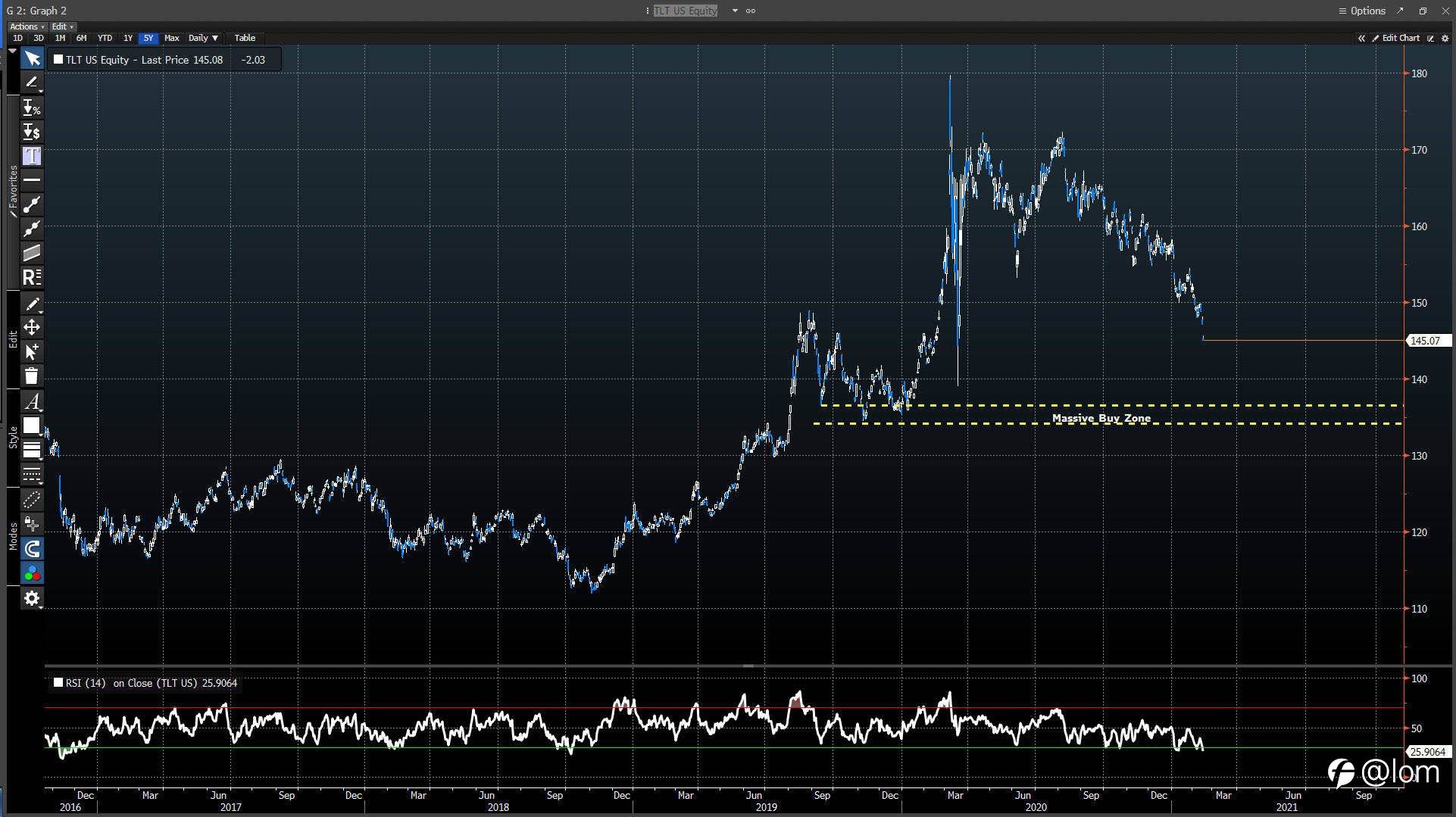This screenshot has height=817, width=1456.
Task: Click the 'G 2: Graph 2' window title
Action: [36, 11]
